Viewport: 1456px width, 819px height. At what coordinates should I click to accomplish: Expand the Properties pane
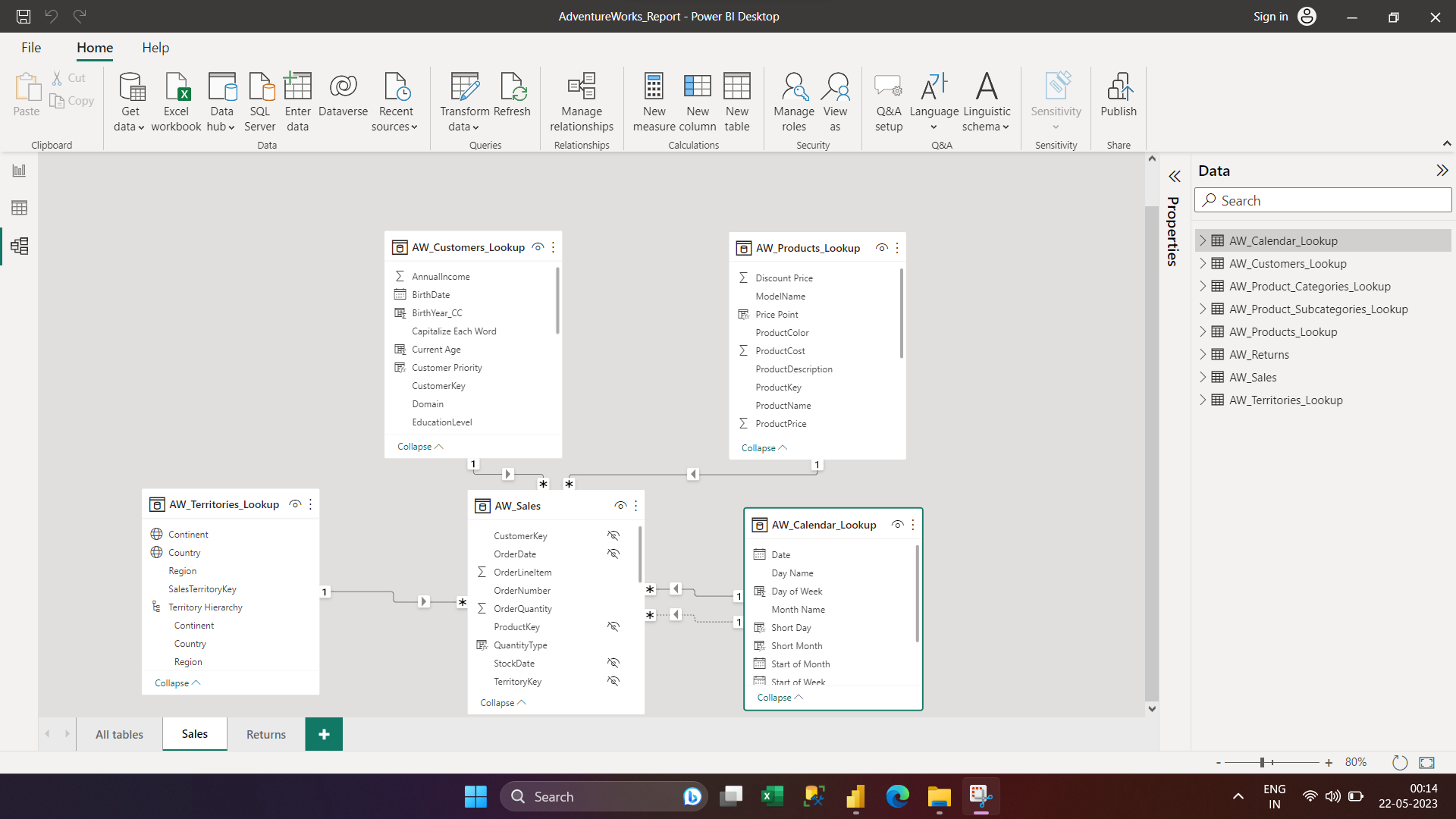click(x=1174, y=177)
